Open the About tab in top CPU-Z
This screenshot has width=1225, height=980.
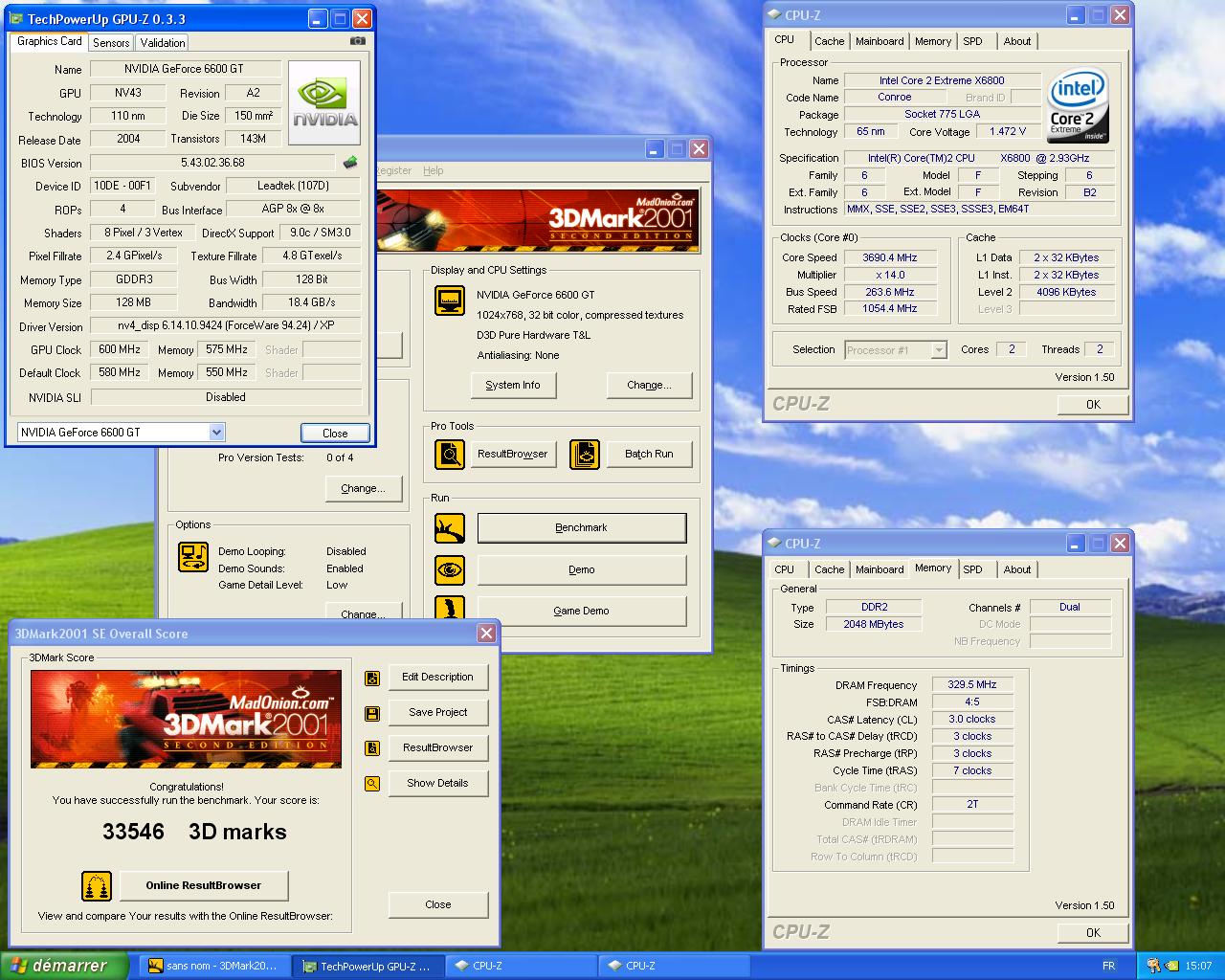pyautogui.click(x=1017, y=41)
